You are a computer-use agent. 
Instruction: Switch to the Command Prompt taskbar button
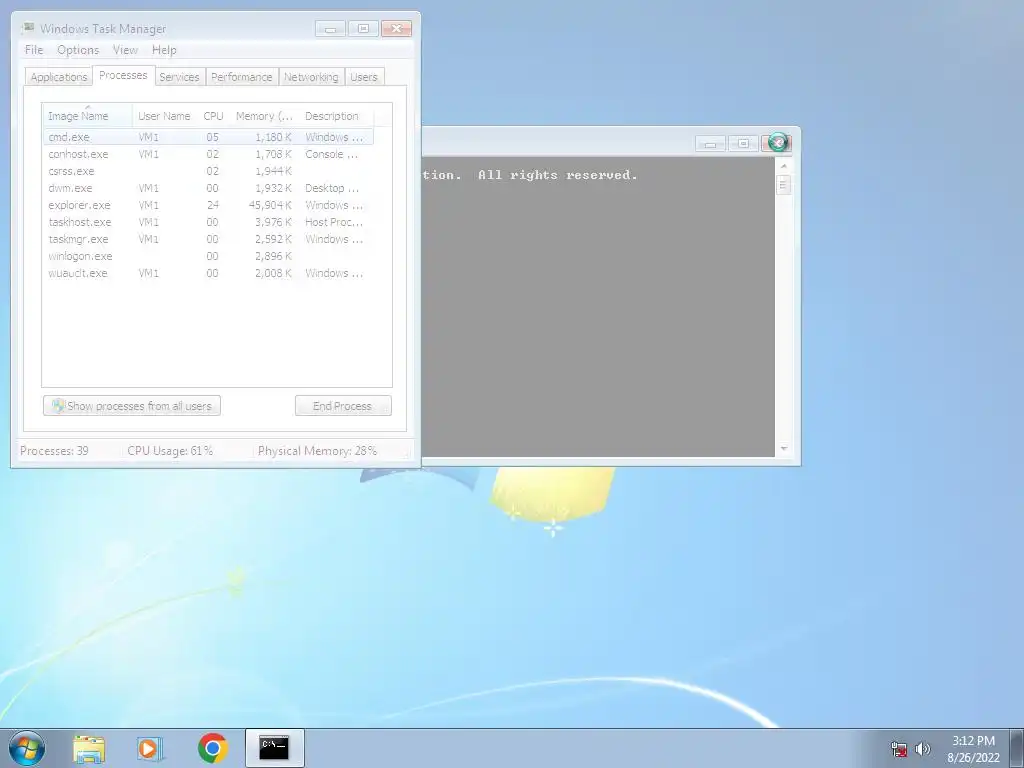(x=274, y=748)
